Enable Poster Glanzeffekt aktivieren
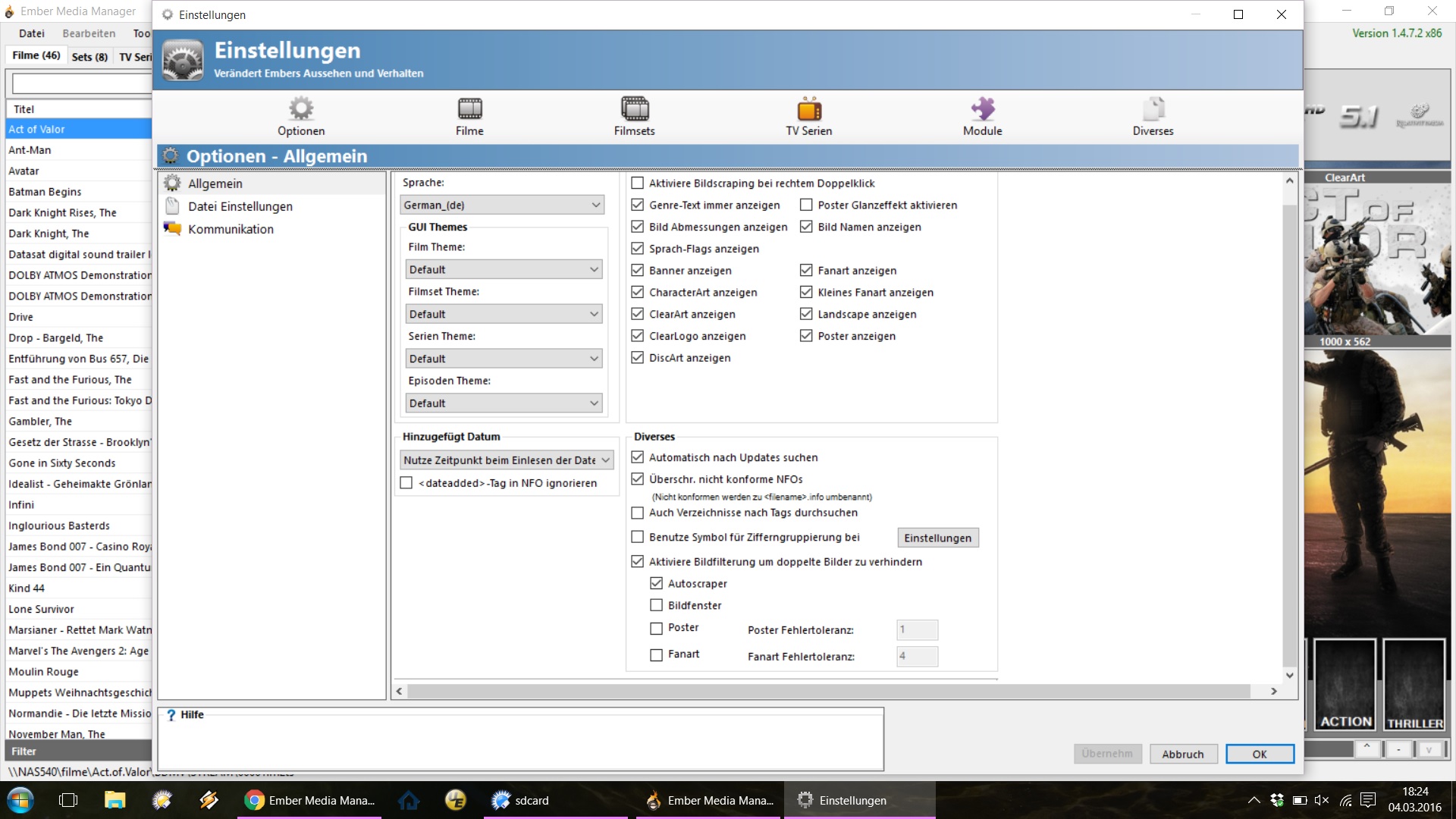The height and width of the screenshot is (819, 1456). click(x=806, y=206)
